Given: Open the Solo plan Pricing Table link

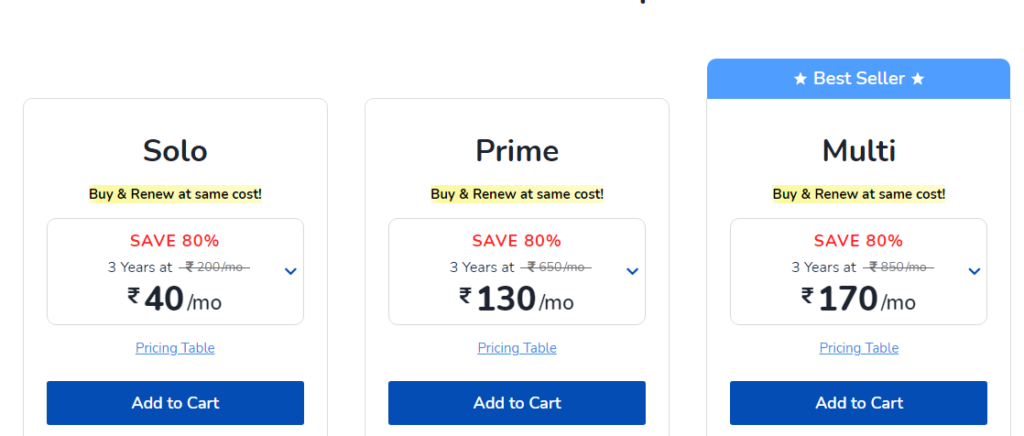Looking at the screenshot, I should pyautogui.click(x=175, y=348).
